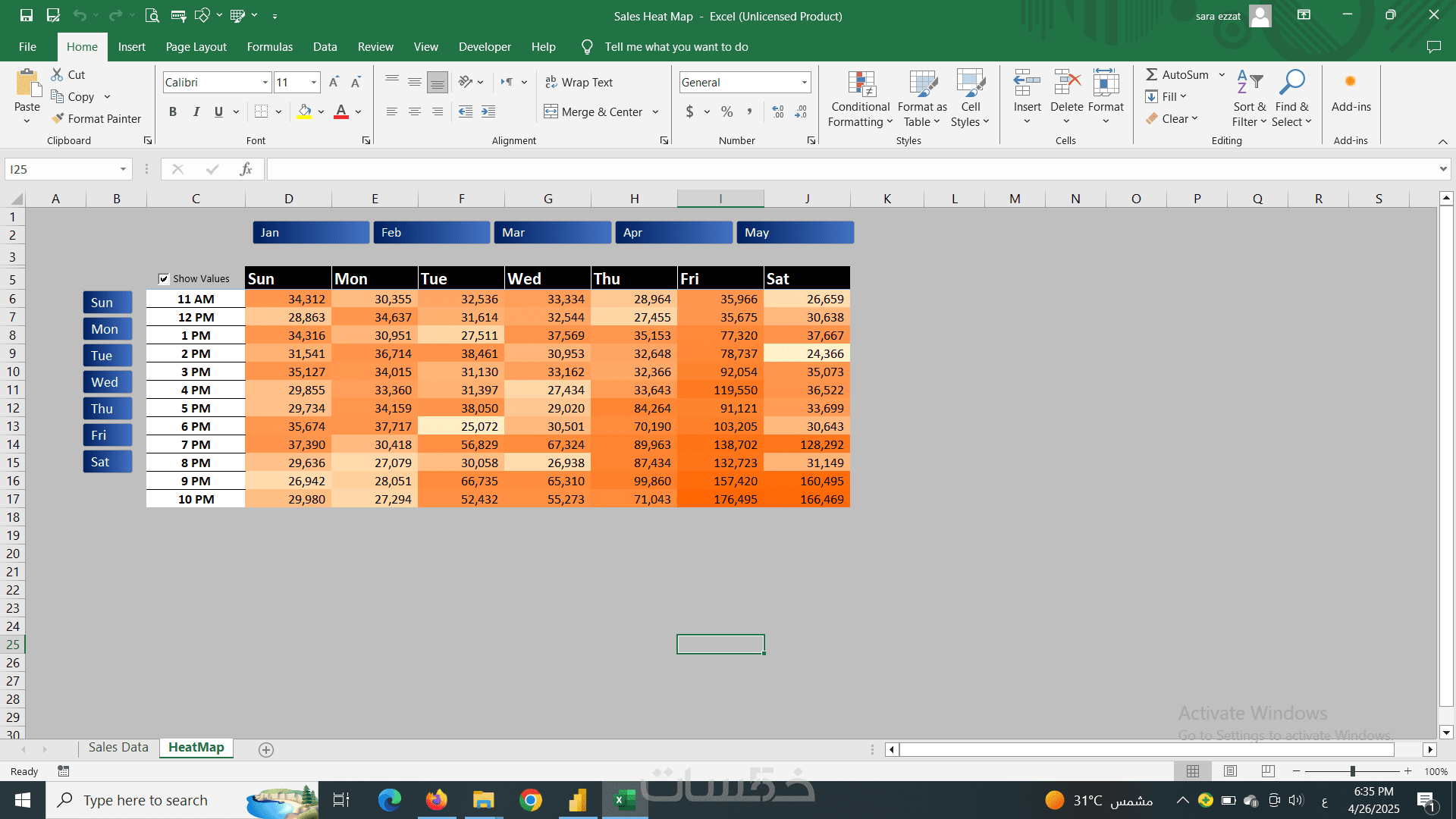Uncheck the Show Values checkbox

click(x=163, y=278)
